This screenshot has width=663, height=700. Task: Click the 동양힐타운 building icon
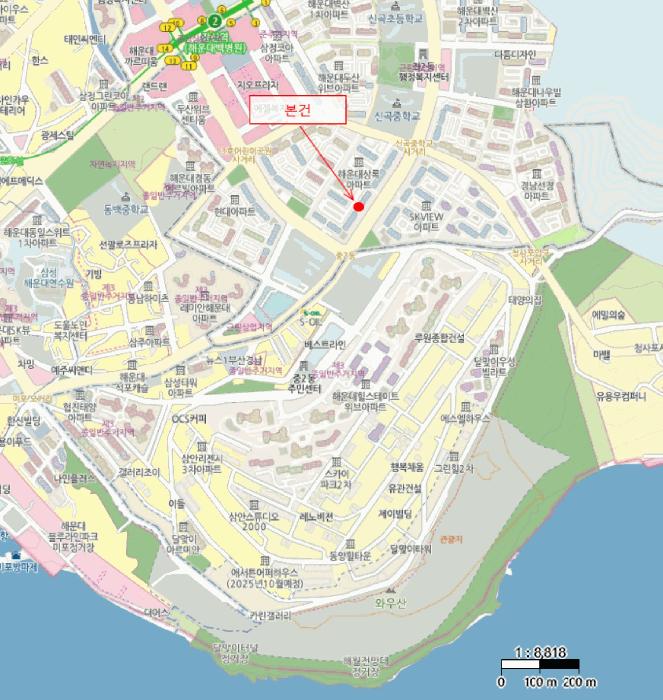349,541
